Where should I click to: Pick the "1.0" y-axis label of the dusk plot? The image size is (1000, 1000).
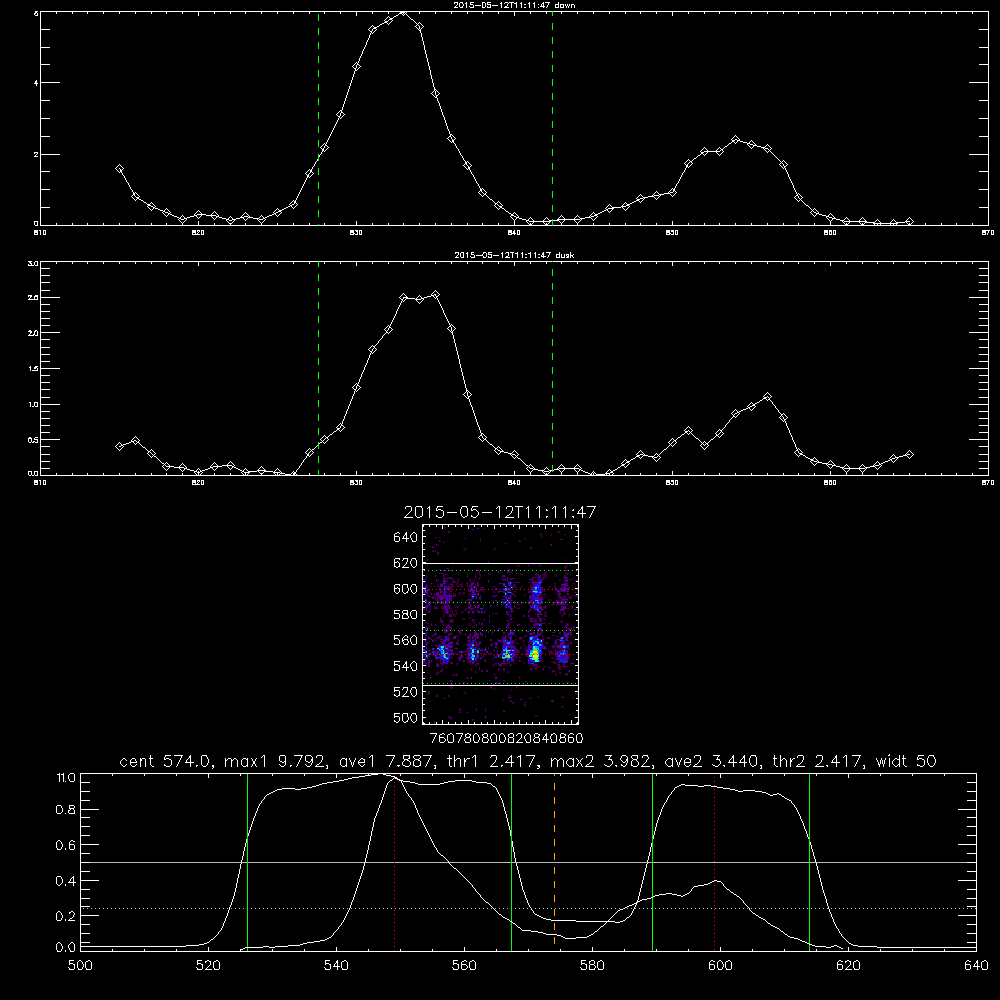click(33, 404)
